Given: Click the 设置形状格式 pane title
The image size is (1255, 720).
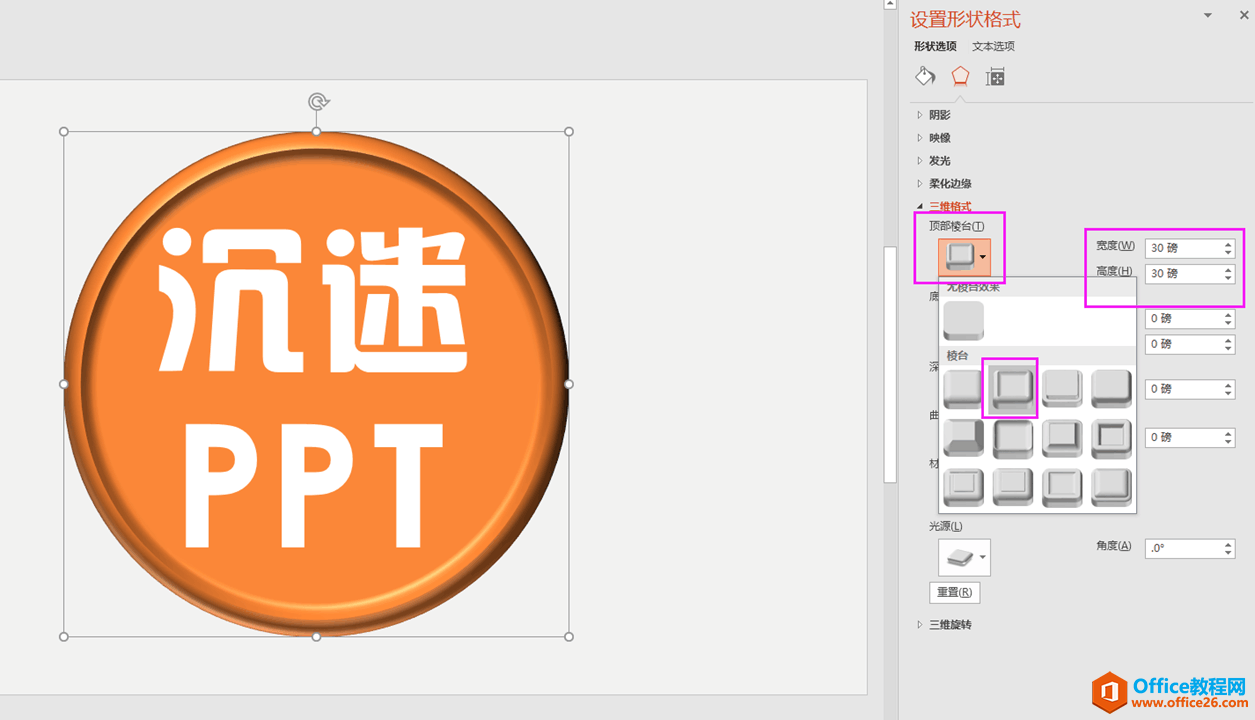Looking at the screenshot, I should click(x=965, y=20).
